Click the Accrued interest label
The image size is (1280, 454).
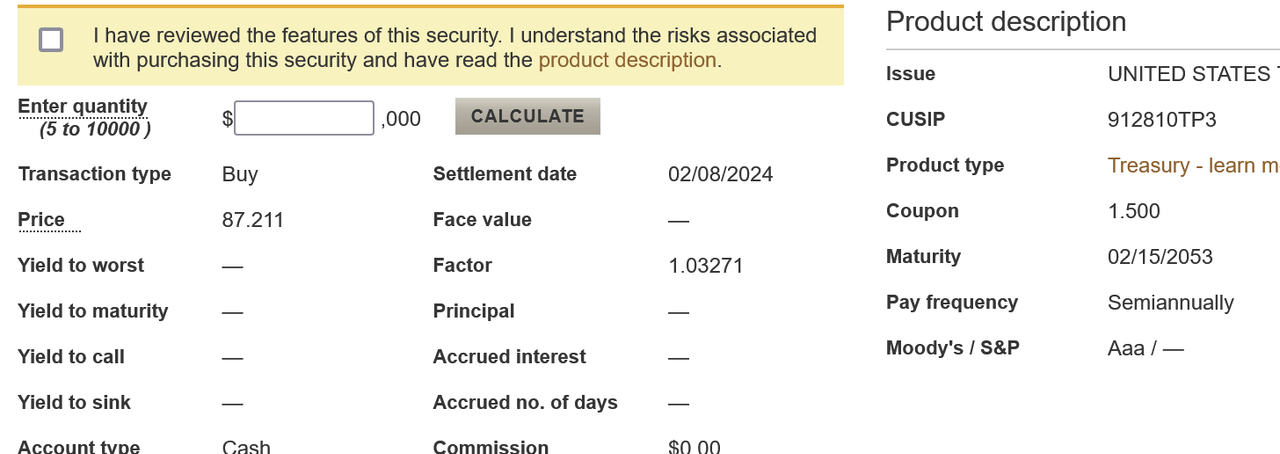tap(509, 356)
